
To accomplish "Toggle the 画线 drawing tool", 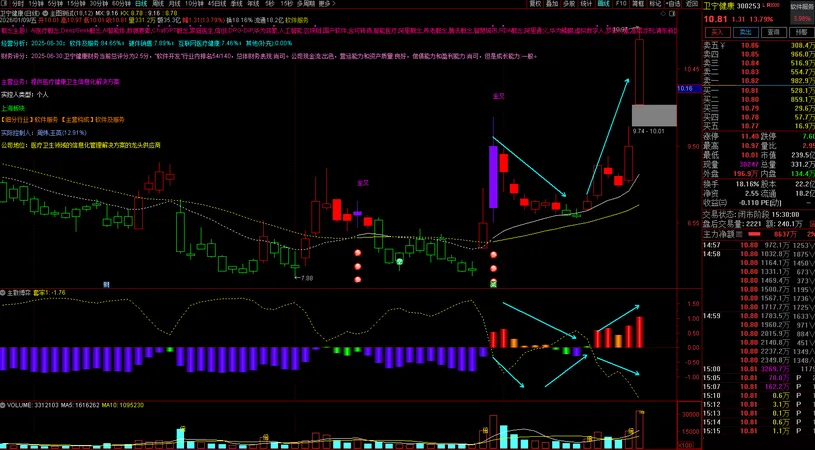I will [603, 4].
